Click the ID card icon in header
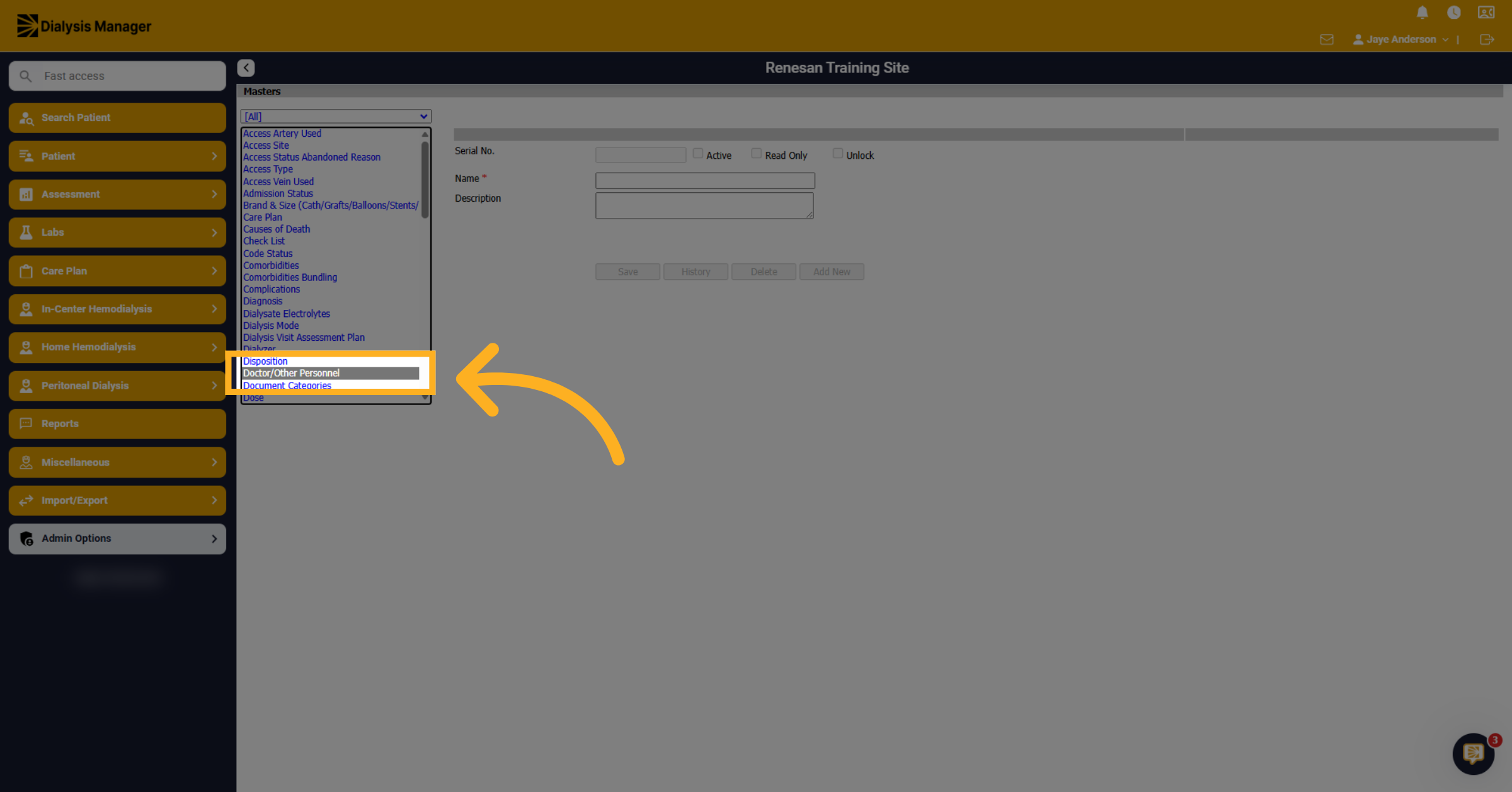Image resolution: width=1512 pixels, height=792 pixels. (1486, 13)
